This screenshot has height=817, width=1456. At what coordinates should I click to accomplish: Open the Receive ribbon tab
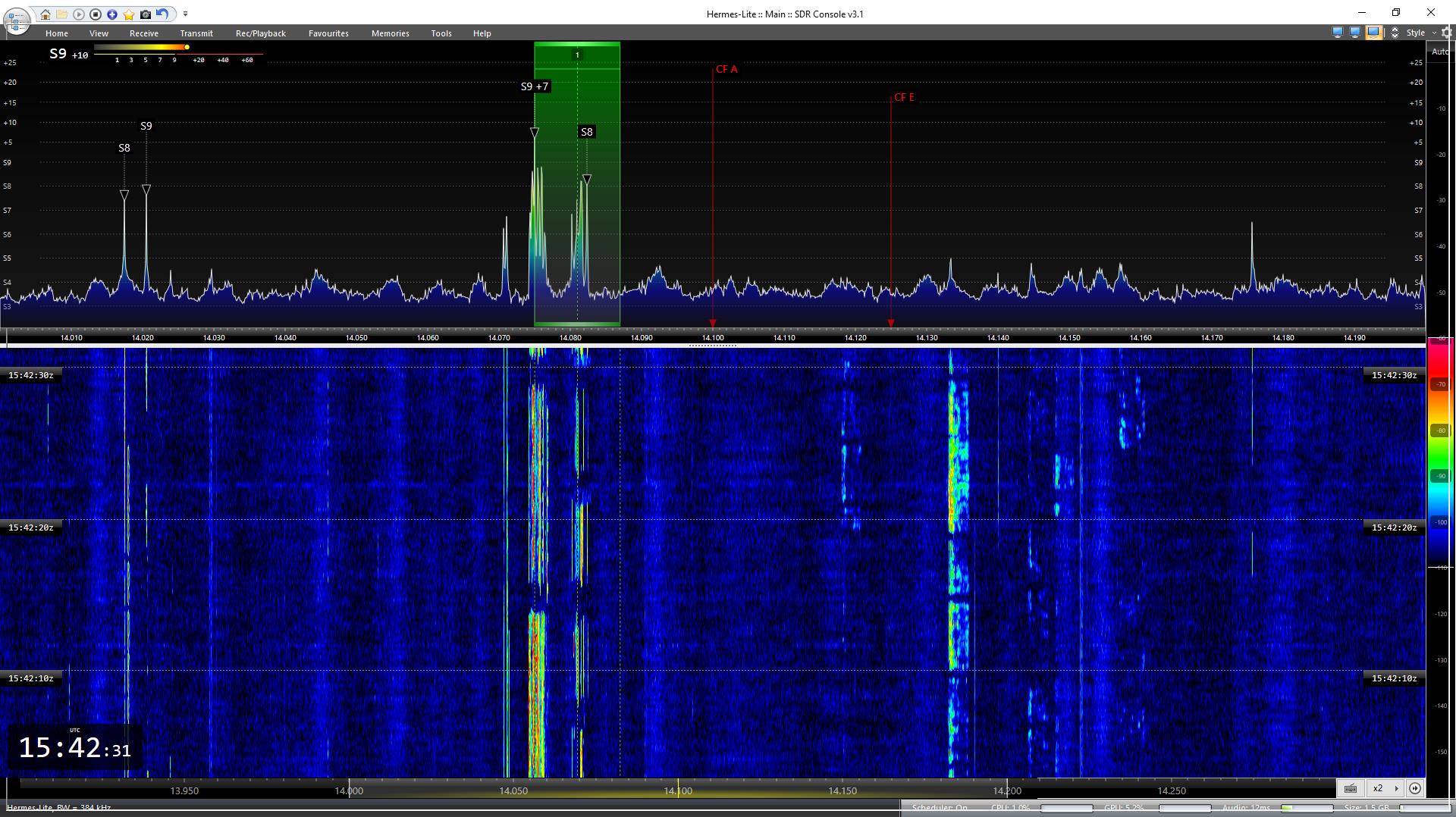tap(143, 33)
